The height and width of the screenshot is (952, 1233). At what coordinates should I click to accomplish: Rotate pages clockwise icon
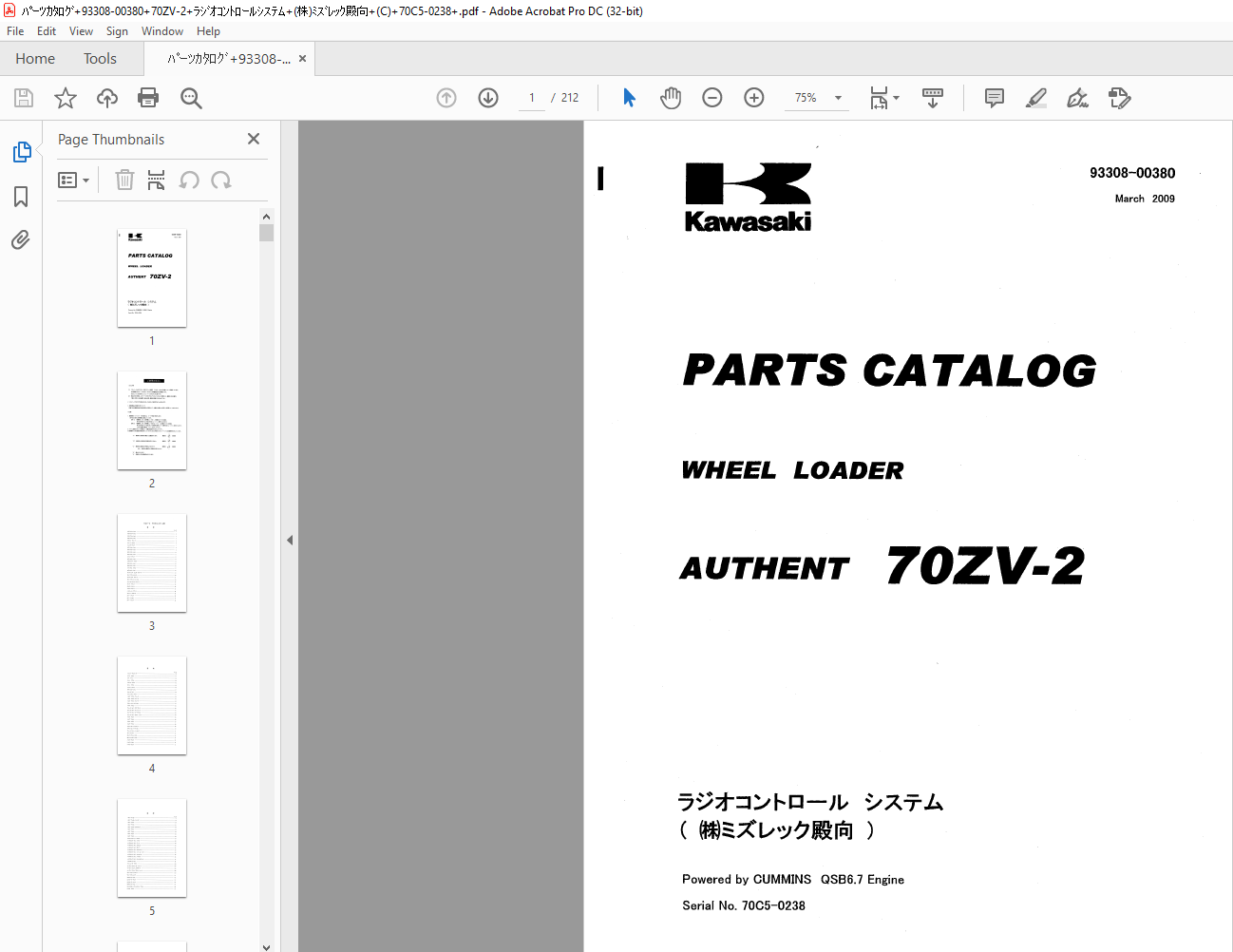tap(221, 180)
